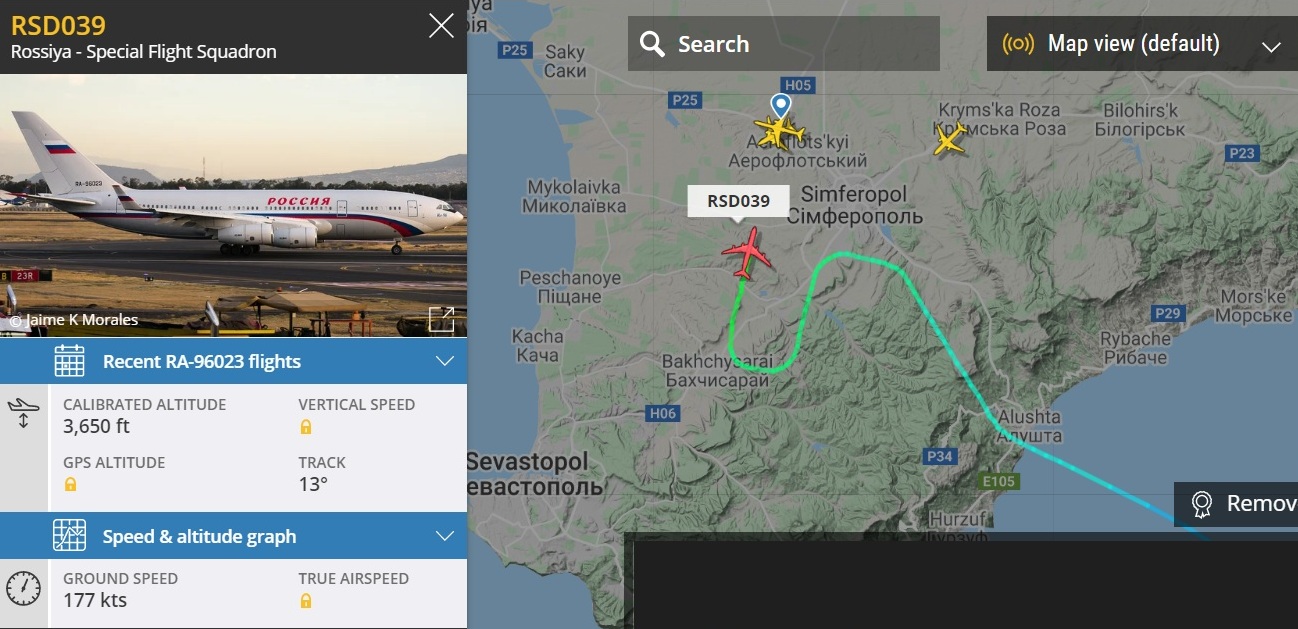Viewport: 1298px width, 629px height.
Task: Click the Simferopol airport pin marker
Action: [x=780, y=105]
